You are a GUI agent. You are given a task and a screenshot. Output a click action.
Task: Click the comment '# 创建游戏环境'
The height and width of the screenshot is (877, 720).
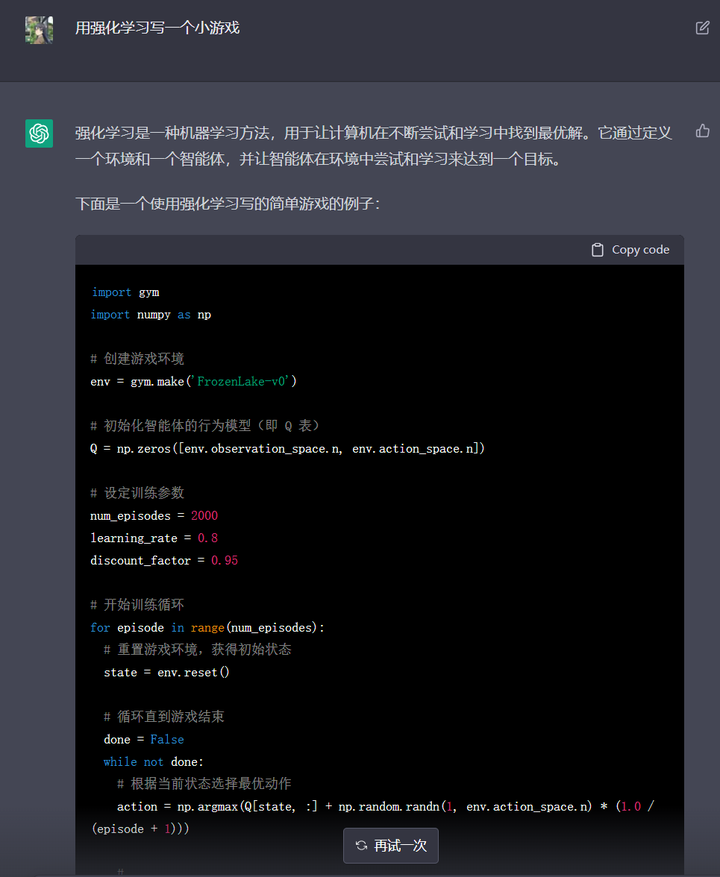137,358
